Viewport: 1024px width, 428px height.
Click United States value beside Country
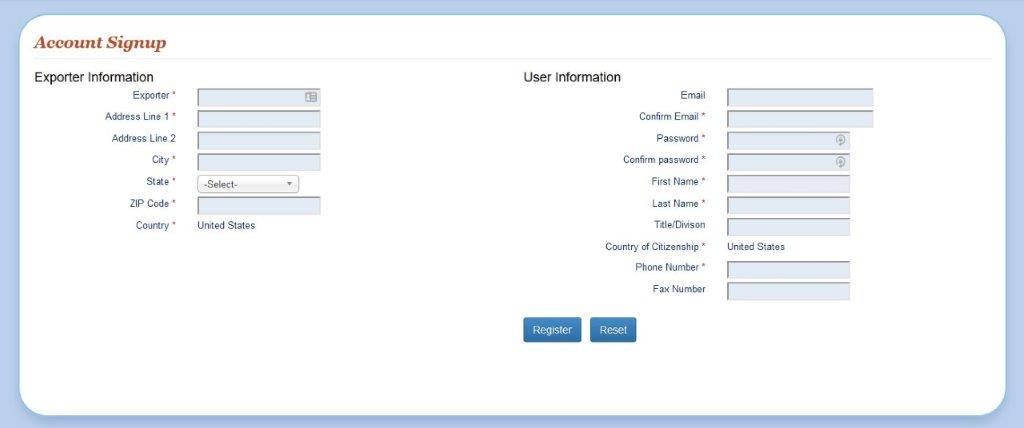pos(226,225)
